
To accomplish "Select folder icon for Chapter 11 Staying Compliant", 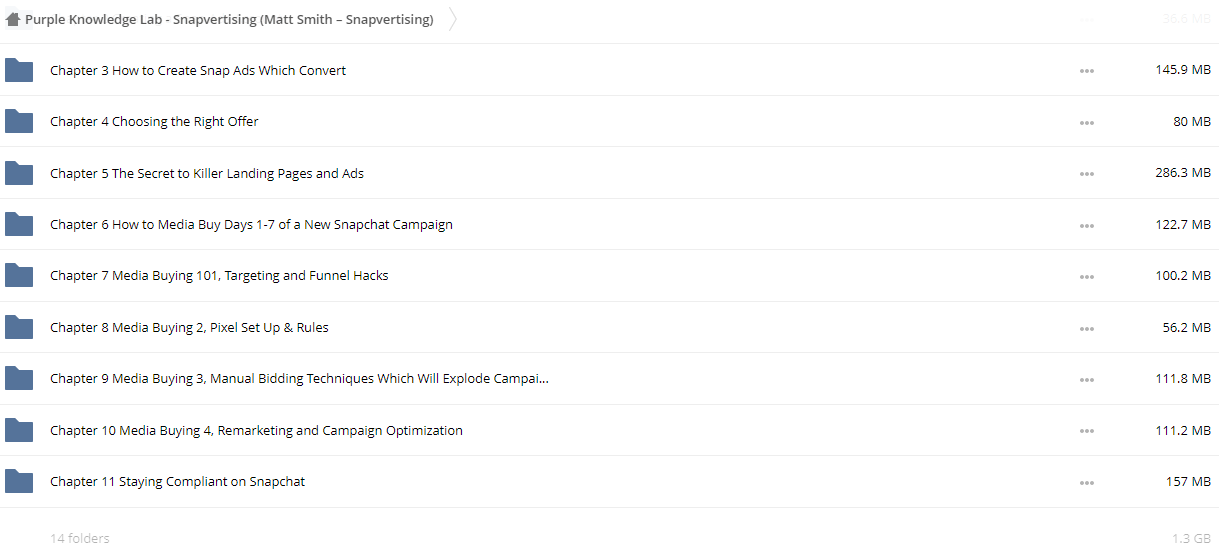I will (x=19, y=481).
